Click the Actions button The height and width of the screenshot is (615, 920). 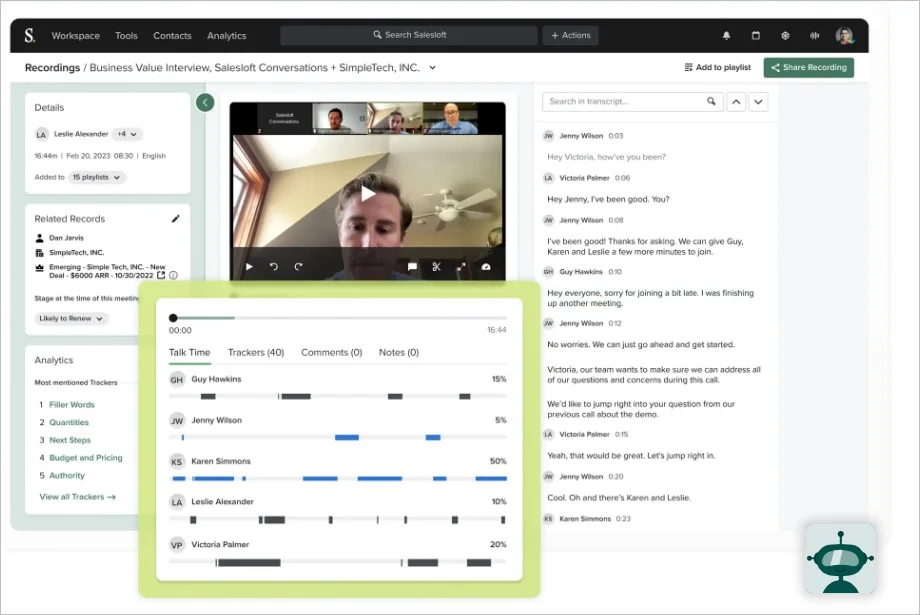pyautogui.click(x=570, y=35)
